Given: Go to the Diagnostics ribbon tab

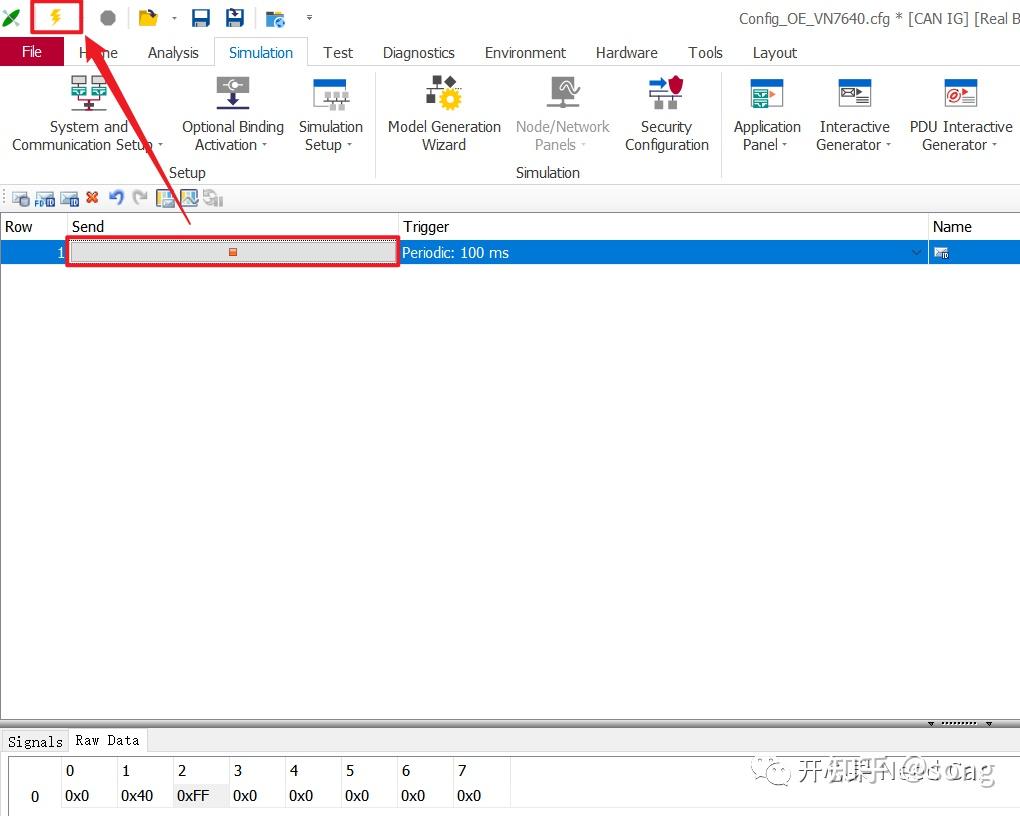Looking at the screenshot, I should coord(418,53).
